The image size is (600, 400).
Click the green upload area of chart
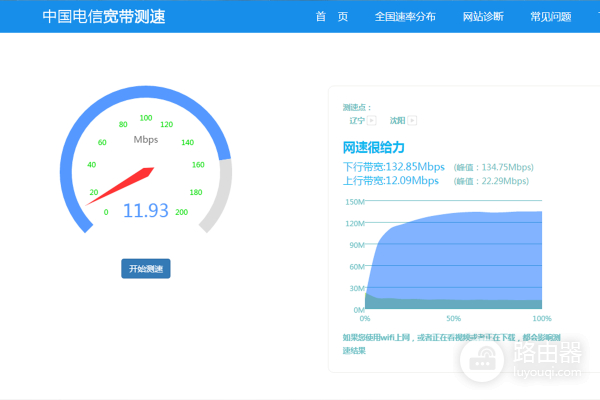(x=453, y=304)
